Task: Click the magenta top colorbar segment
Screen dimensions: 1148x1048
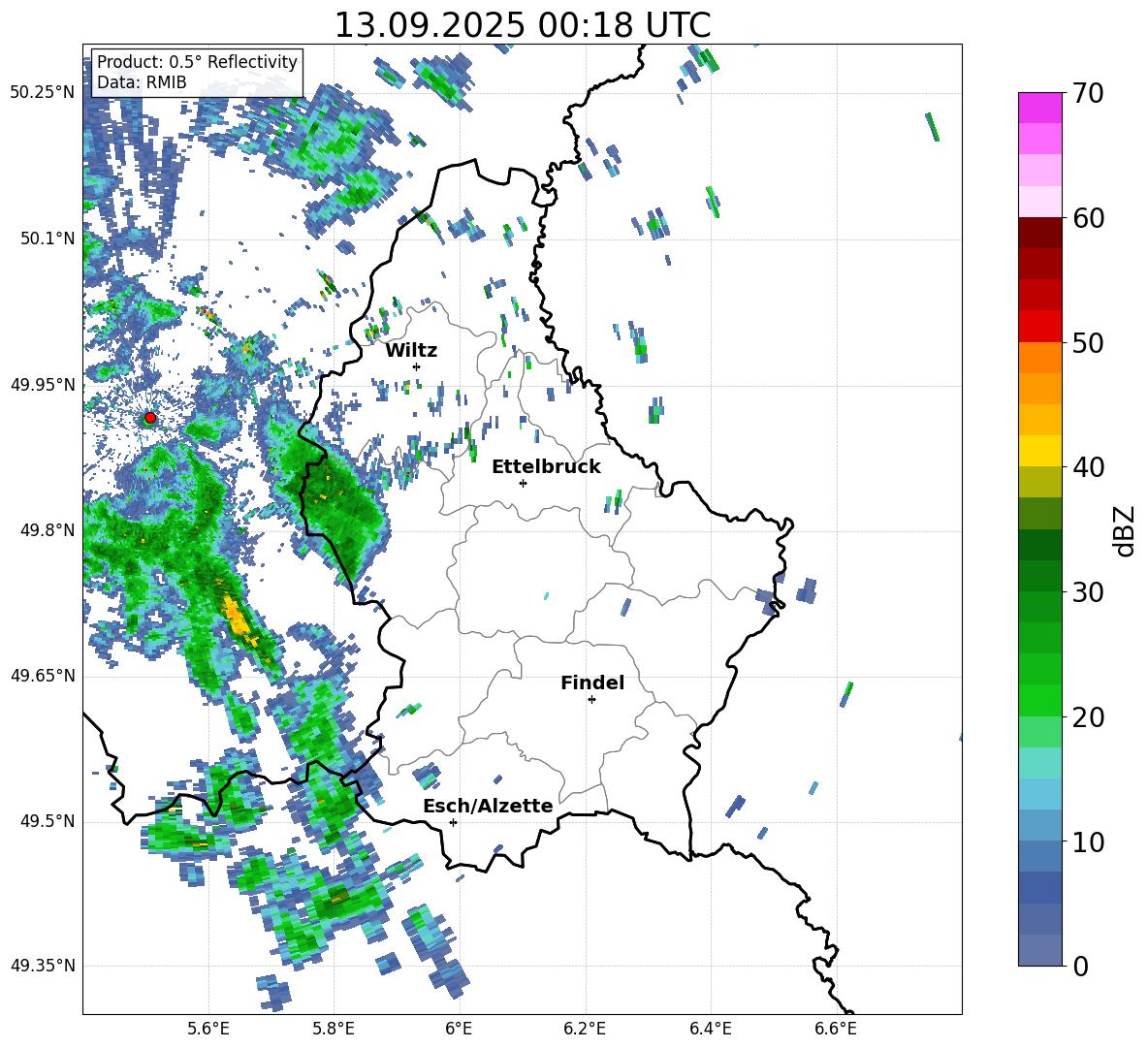Action: 1039,108
